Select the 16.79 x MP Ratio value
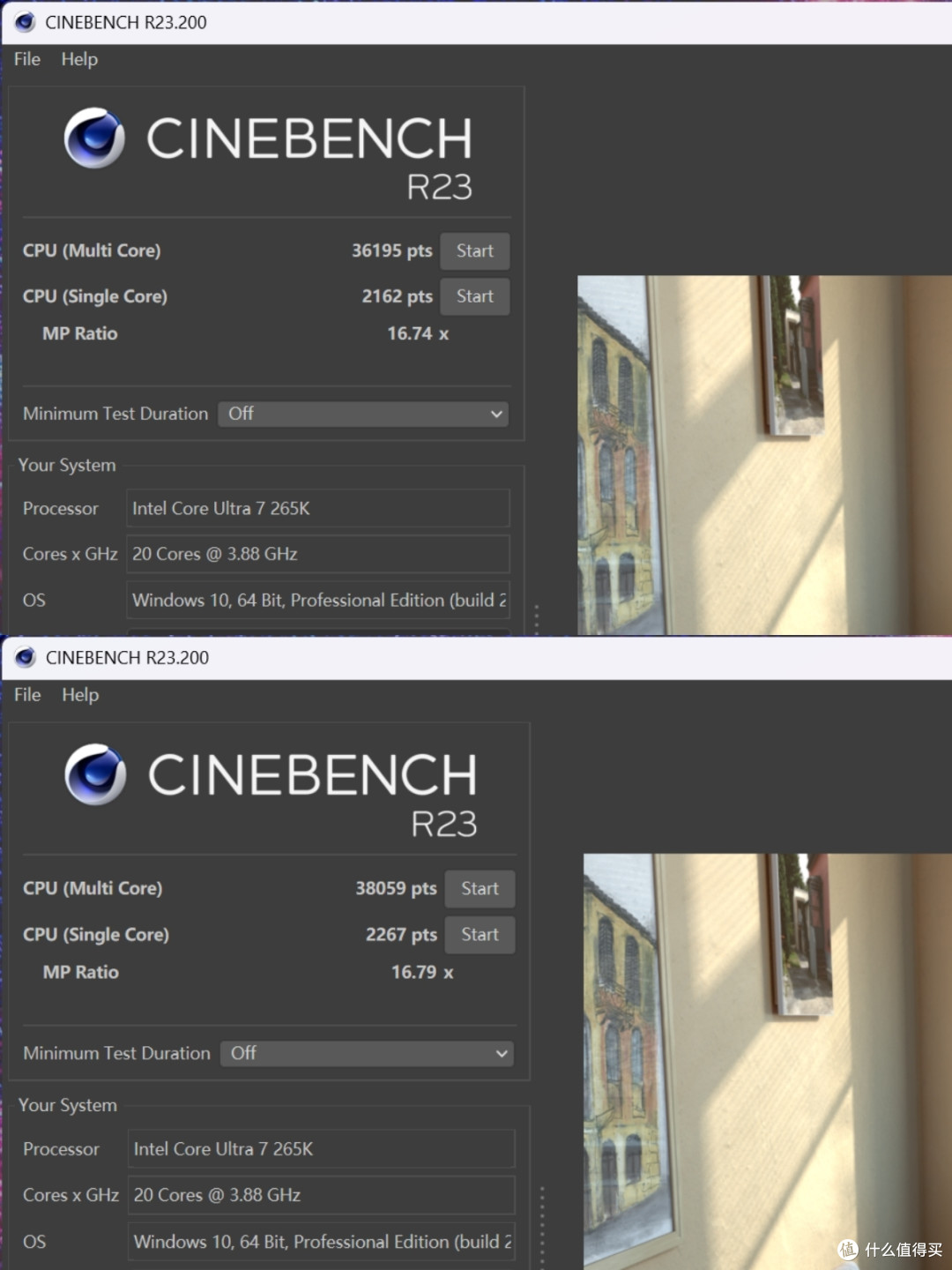 click(x=422, y=972)
